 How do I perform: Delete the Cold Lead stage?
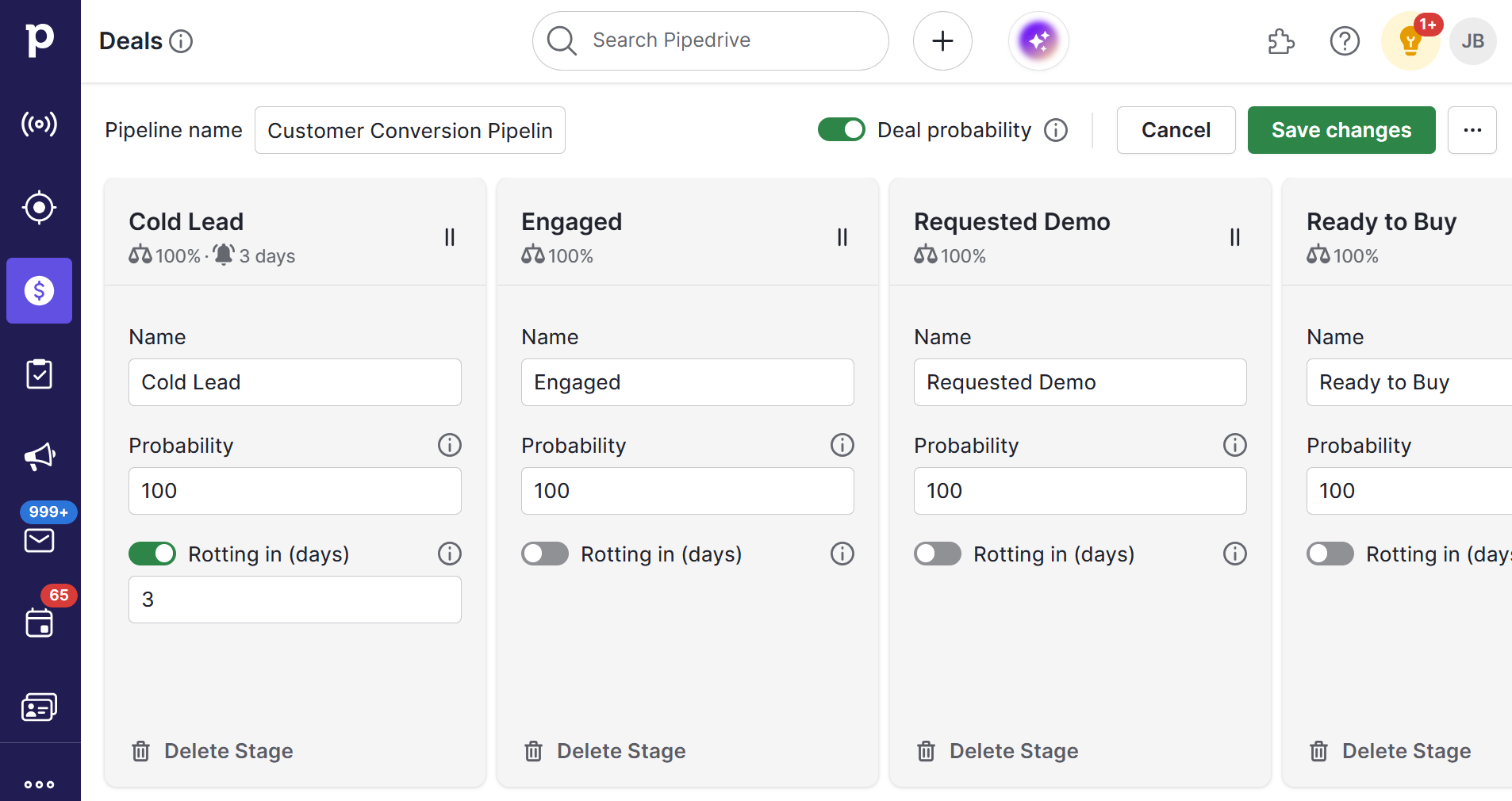tap(213, 751)
